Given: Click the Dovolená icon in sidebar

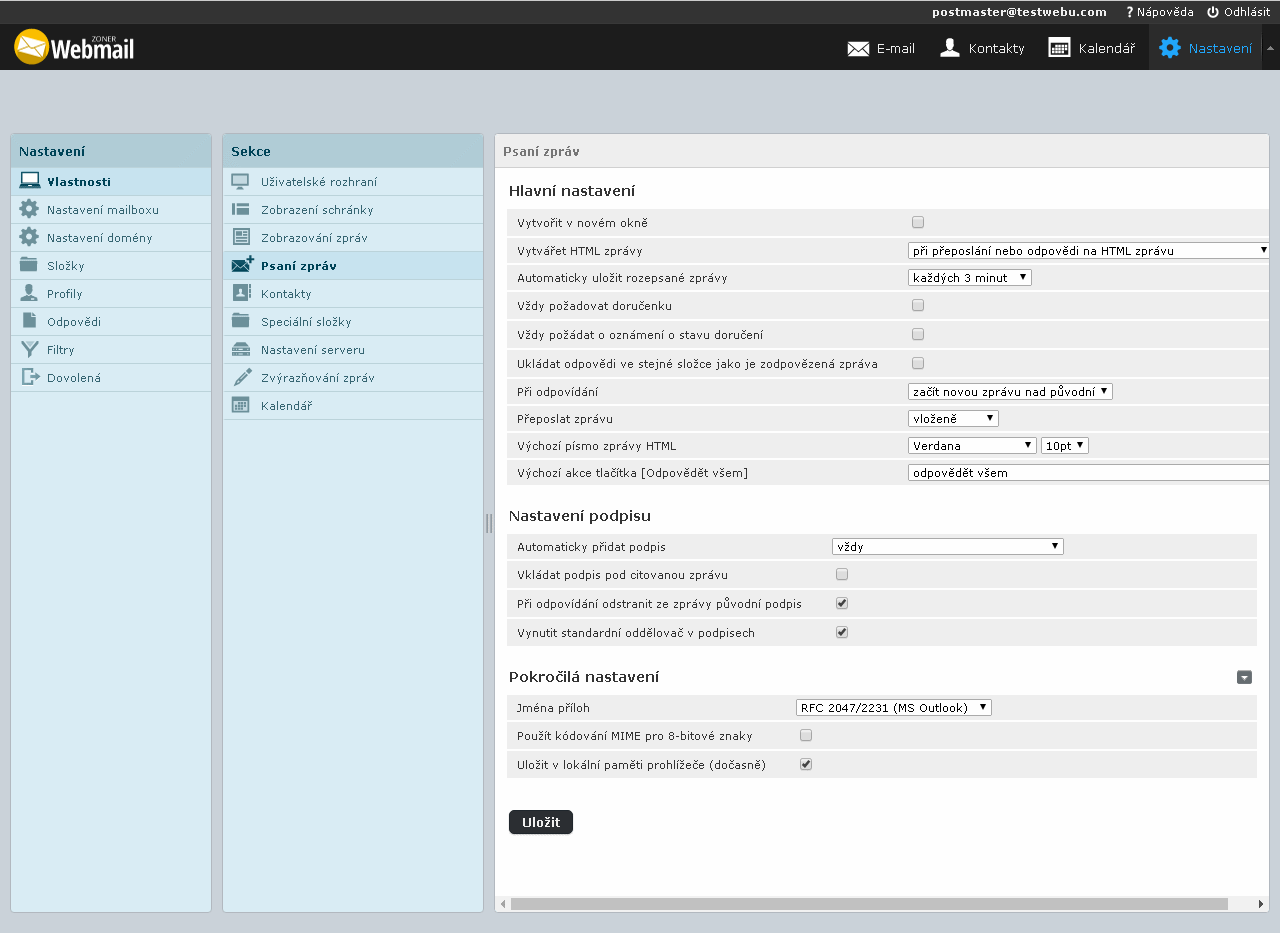Looking at the screenshot, I should 29,377.
